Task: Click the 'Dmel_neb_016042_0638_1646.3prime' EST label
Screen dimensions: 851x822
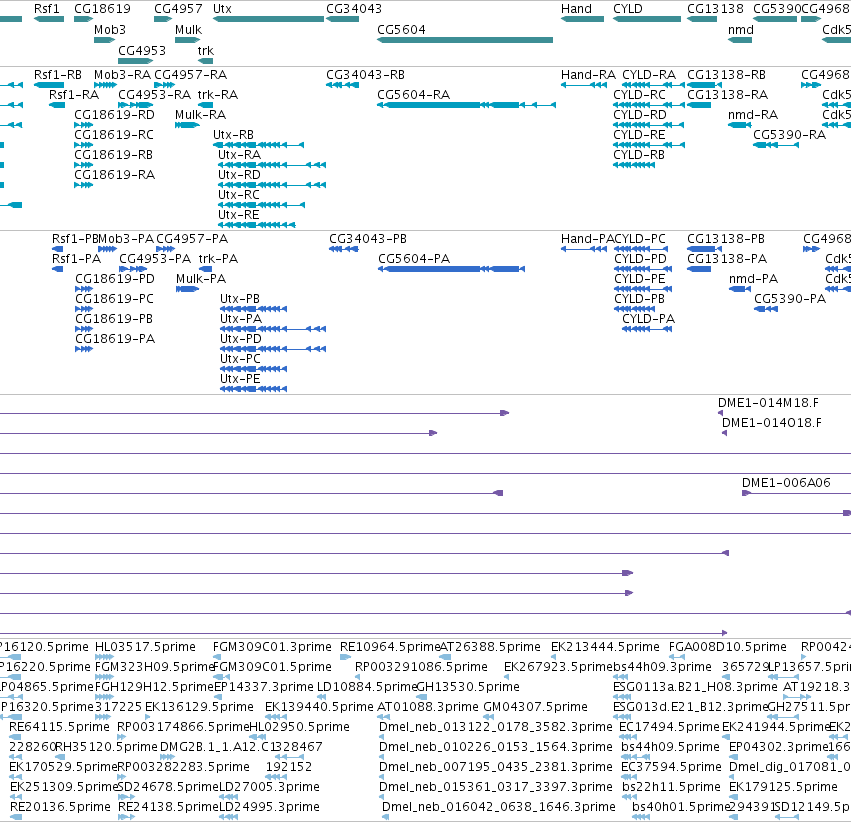Action: (x=499, y=807)
